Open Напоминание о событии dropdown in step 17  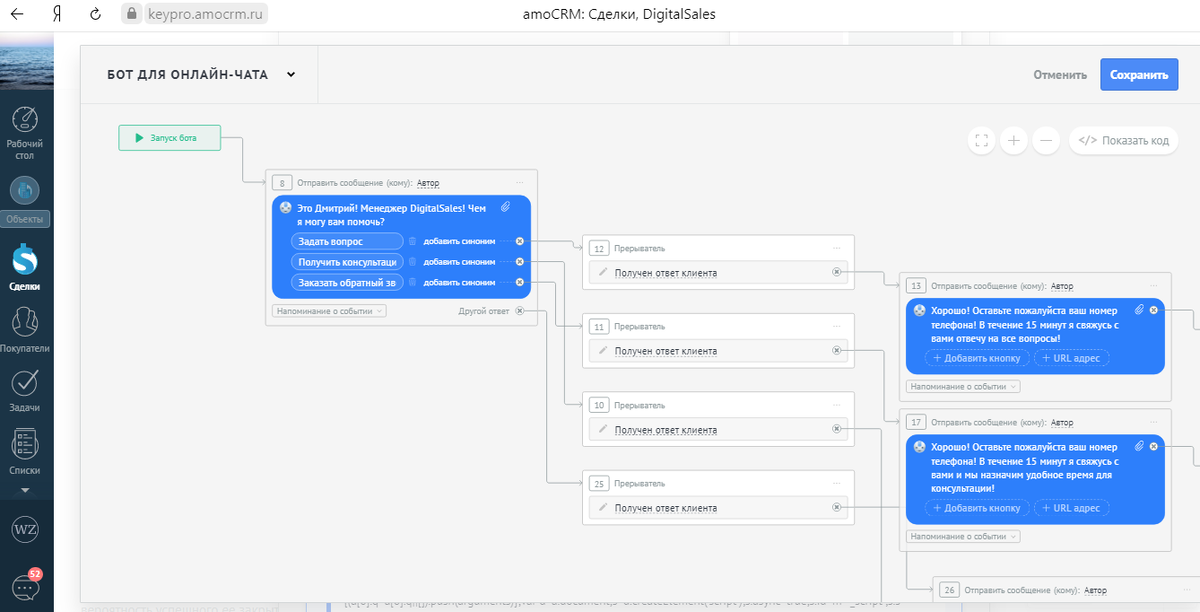(x=963, y=536)
